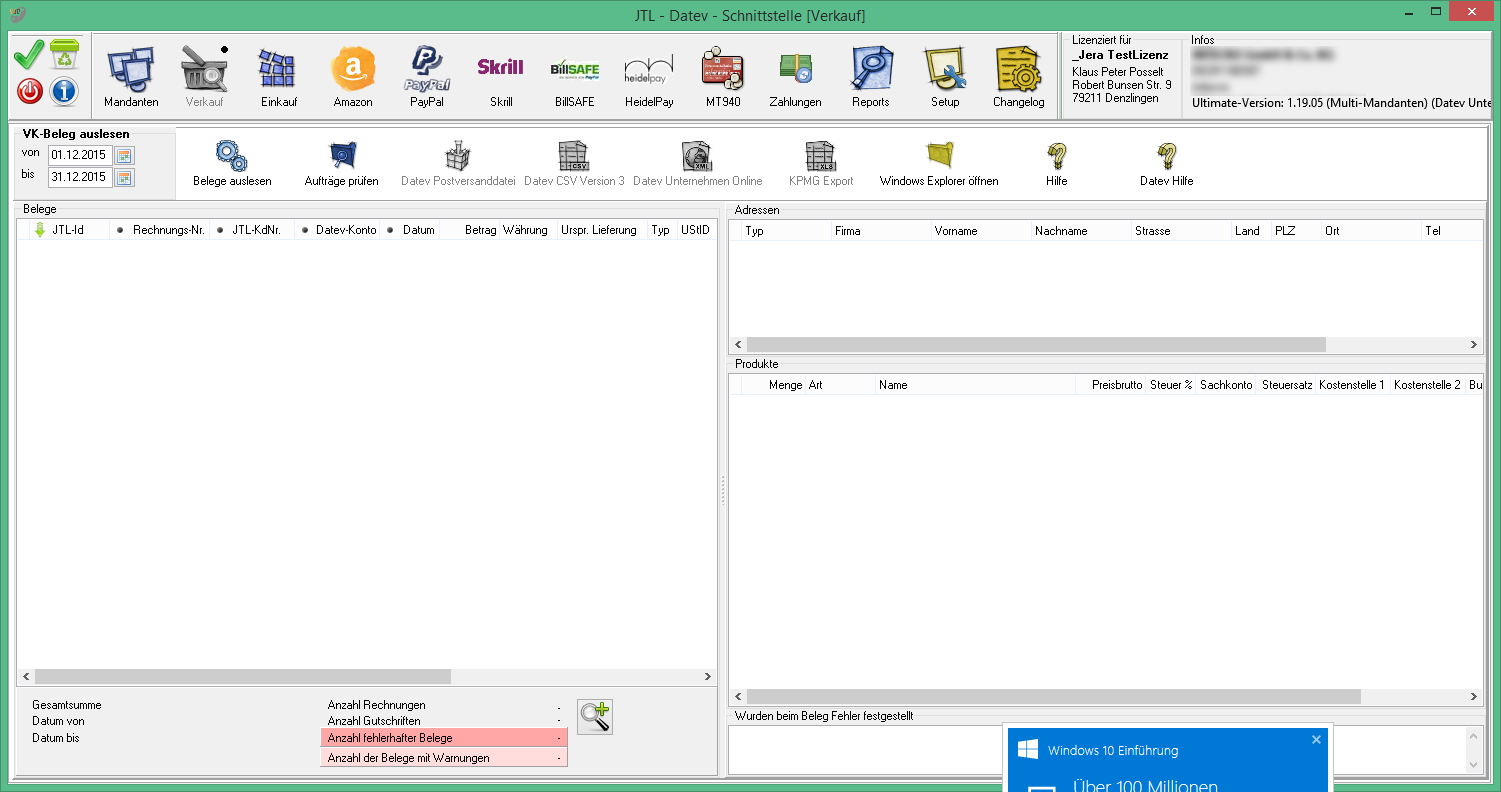Screen dimensions: 1501x792
Task: Open the Amazon import module
Action: [x=352, y=77]
